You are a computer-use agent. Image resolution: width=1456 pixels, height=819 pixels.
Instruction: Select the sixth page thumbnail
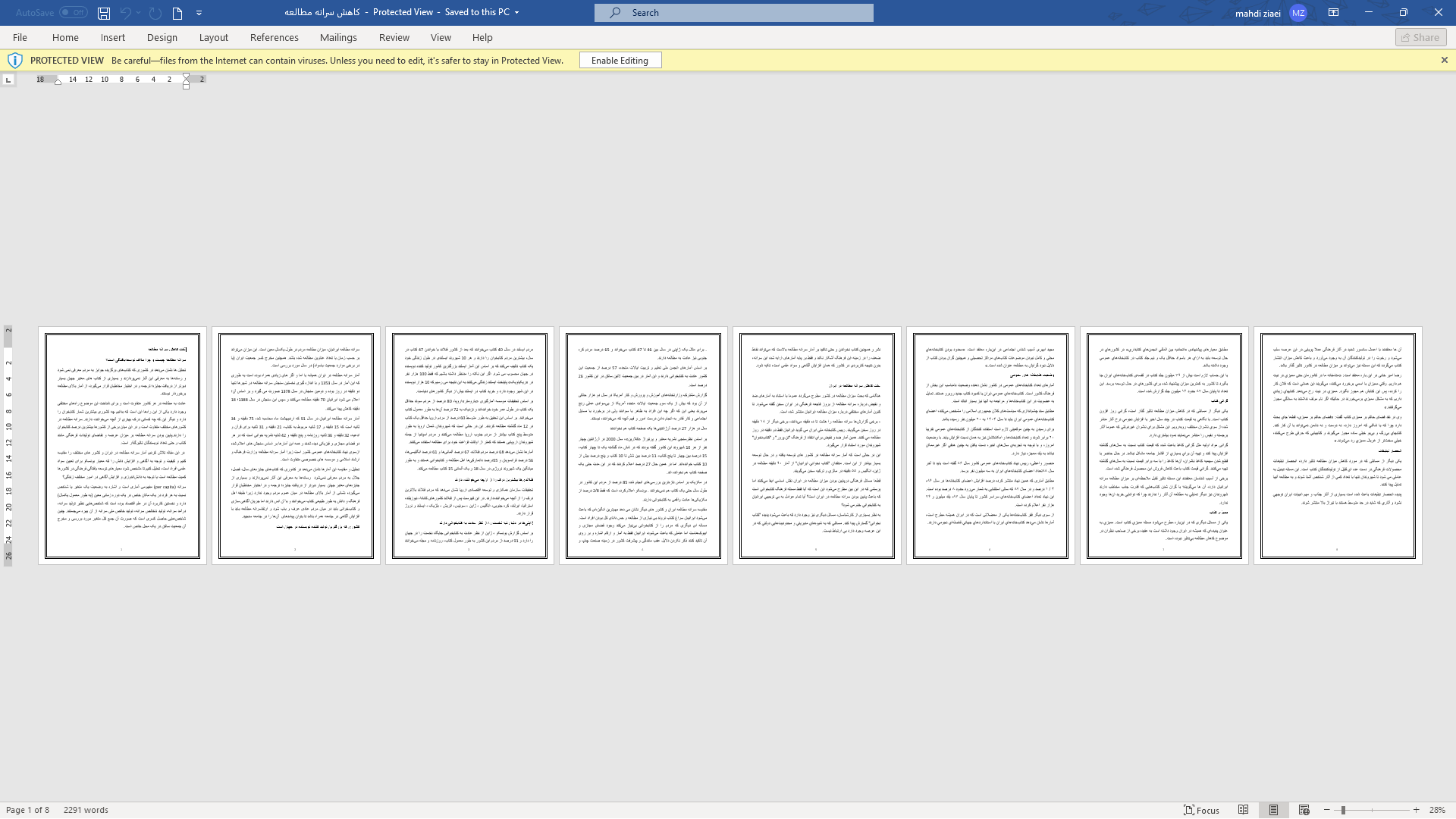point(990,446)
